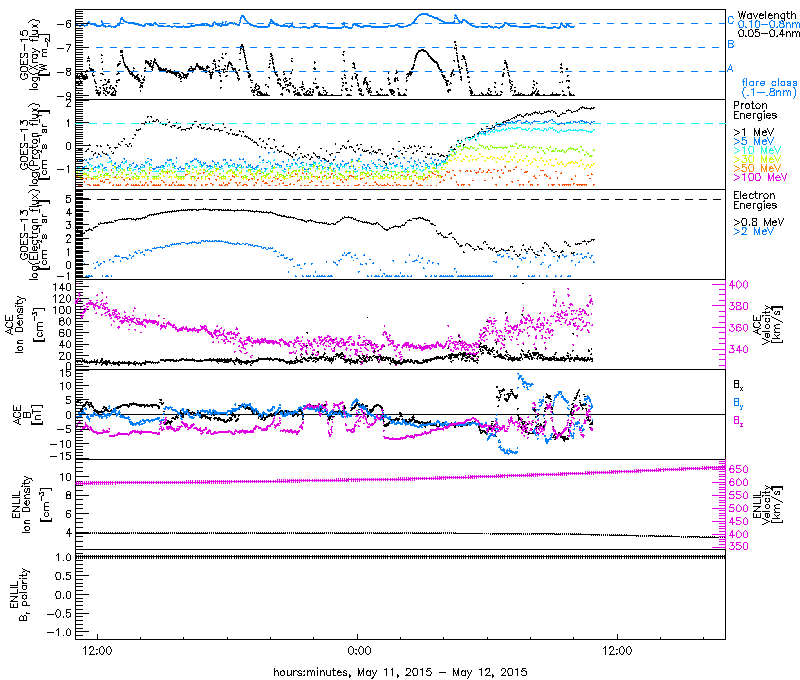This screenshot has width=800, height=680.
Task: Click the flare class 'B' marker
Action: tap(730, 44)
